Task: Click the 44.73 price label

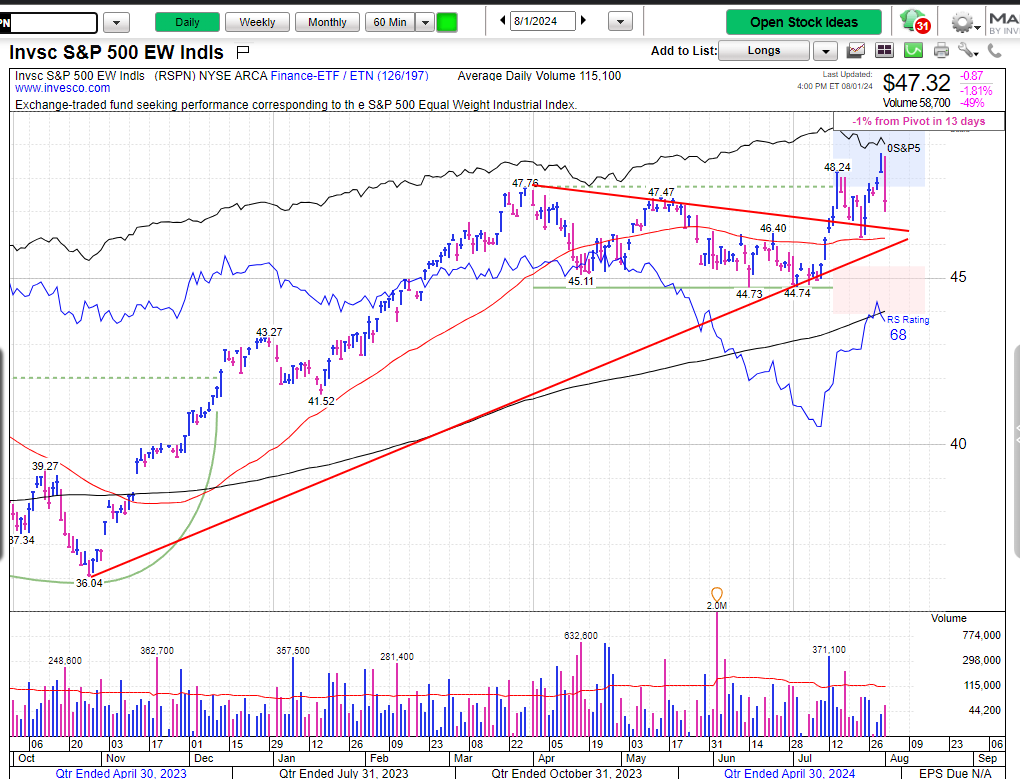Action: point(749,294)
